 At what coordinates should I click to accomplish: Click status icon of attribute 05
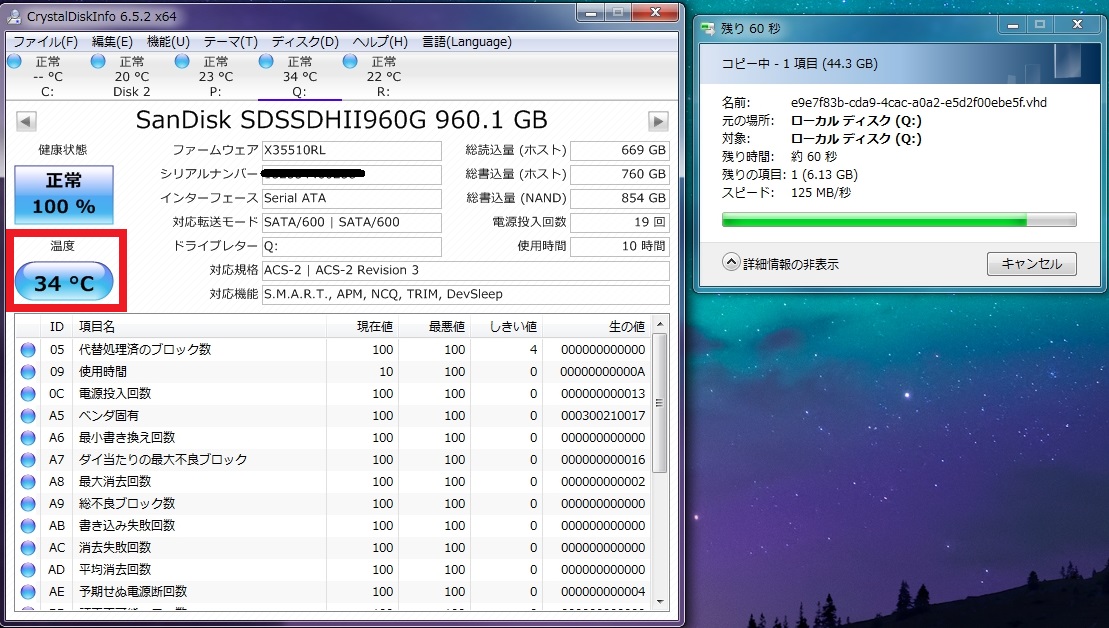click(28, 349)
